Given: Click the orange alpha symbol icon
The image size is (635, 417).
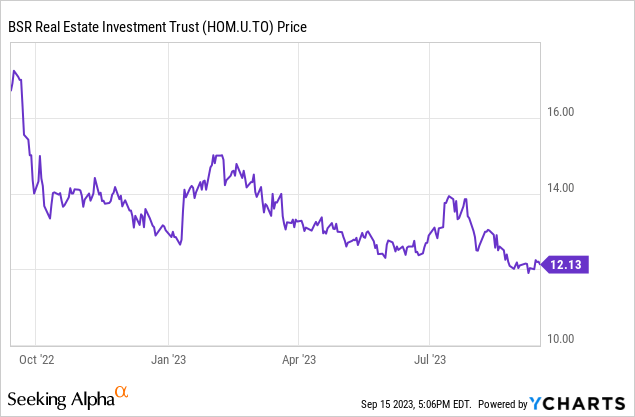Looking at the screenshot, I should pos(121,393).
